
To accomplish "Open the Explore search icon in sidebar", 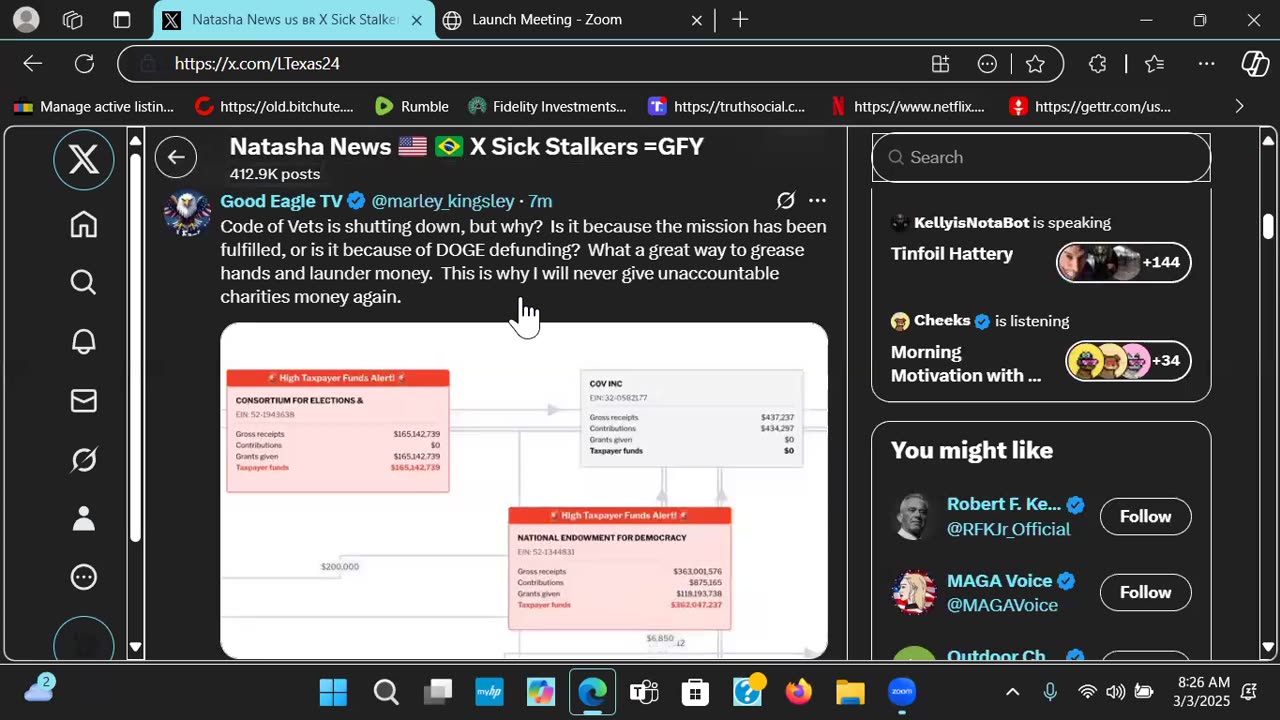I will coord(84,283).
